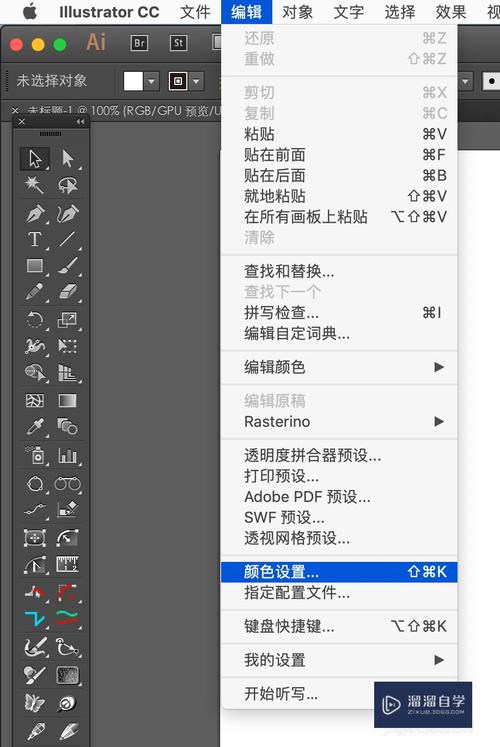
Task: Select the Width/Warp tool
Action: [x=35, y=346]
